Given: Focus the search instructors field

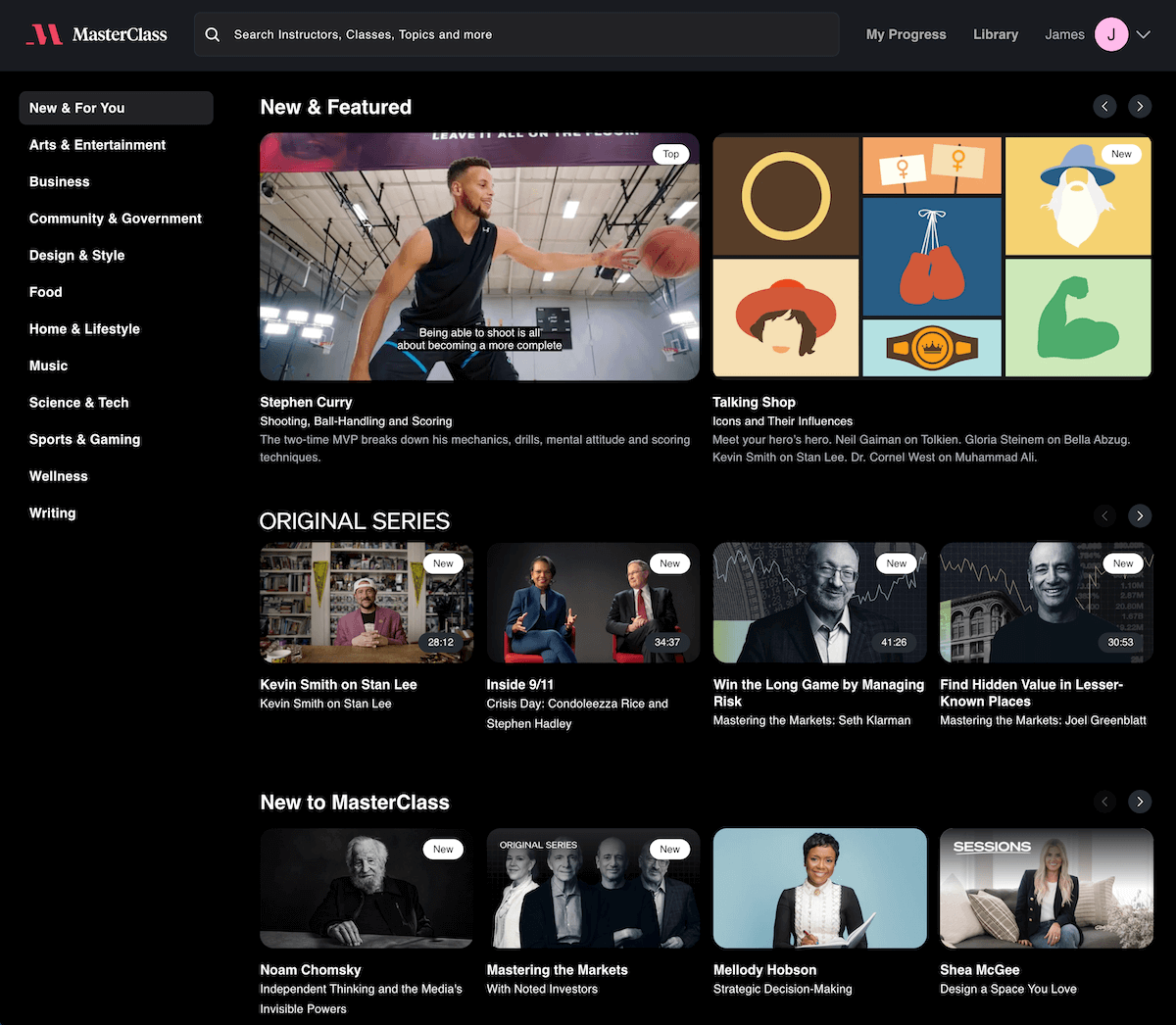Looking at the screenshot, I should point(516,34).
